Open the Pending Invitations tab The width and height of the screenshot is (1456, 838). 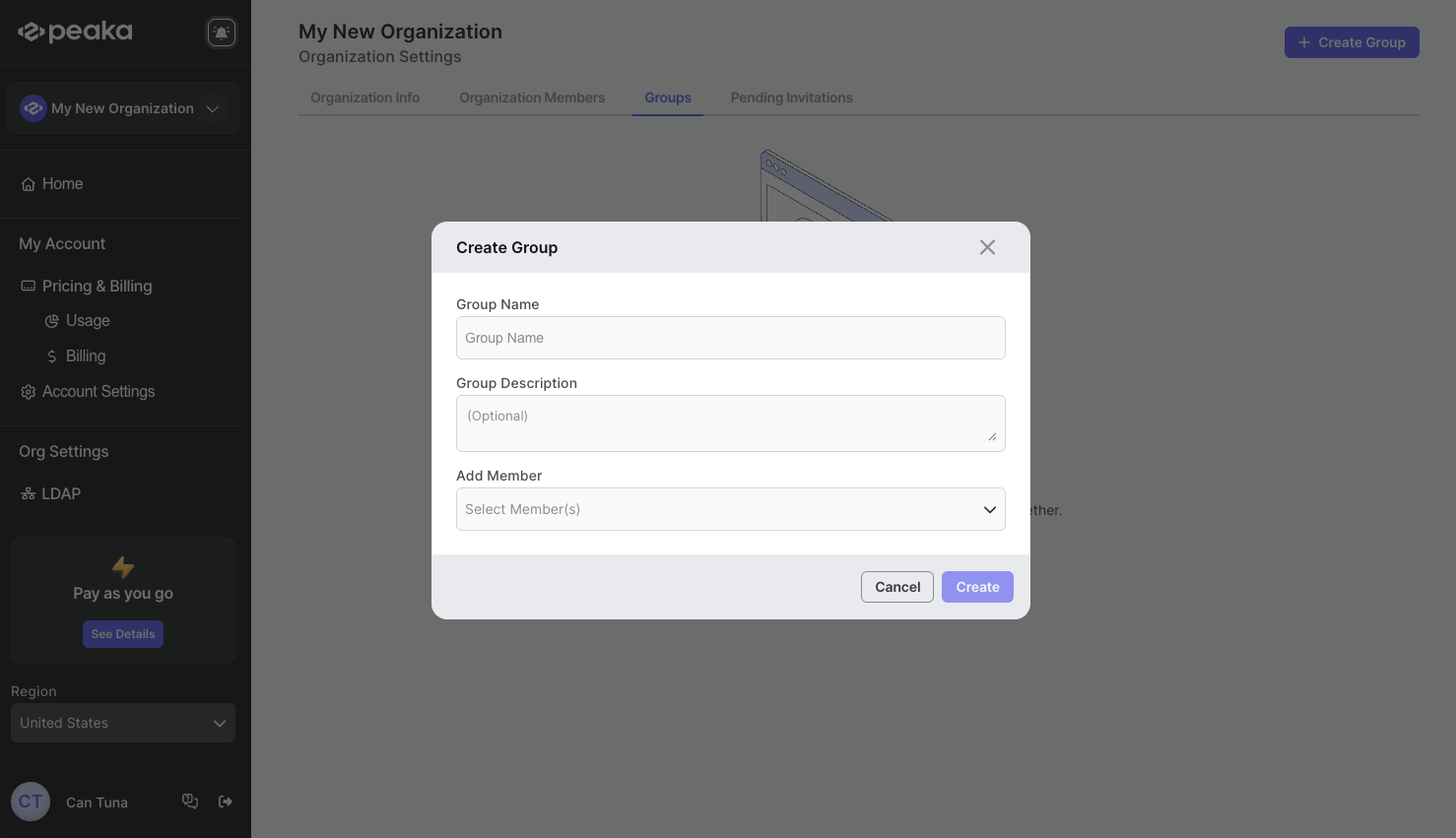click(x=791, y=97)
